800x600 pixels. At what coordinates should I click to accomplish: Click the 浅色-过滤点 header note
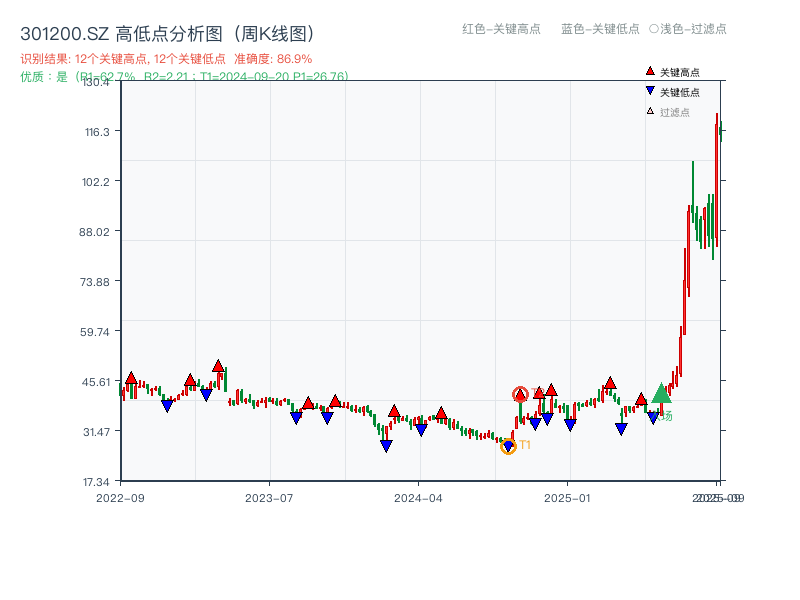[688, 29]
